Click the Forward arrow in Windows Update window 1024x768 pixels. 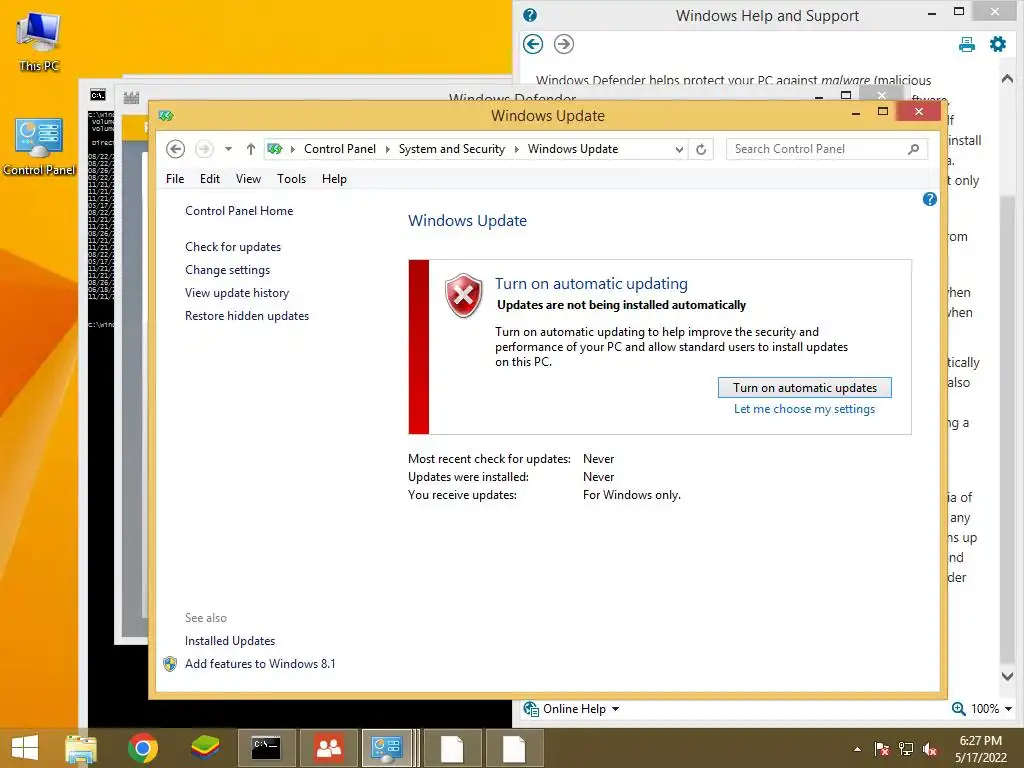[204, 149]
